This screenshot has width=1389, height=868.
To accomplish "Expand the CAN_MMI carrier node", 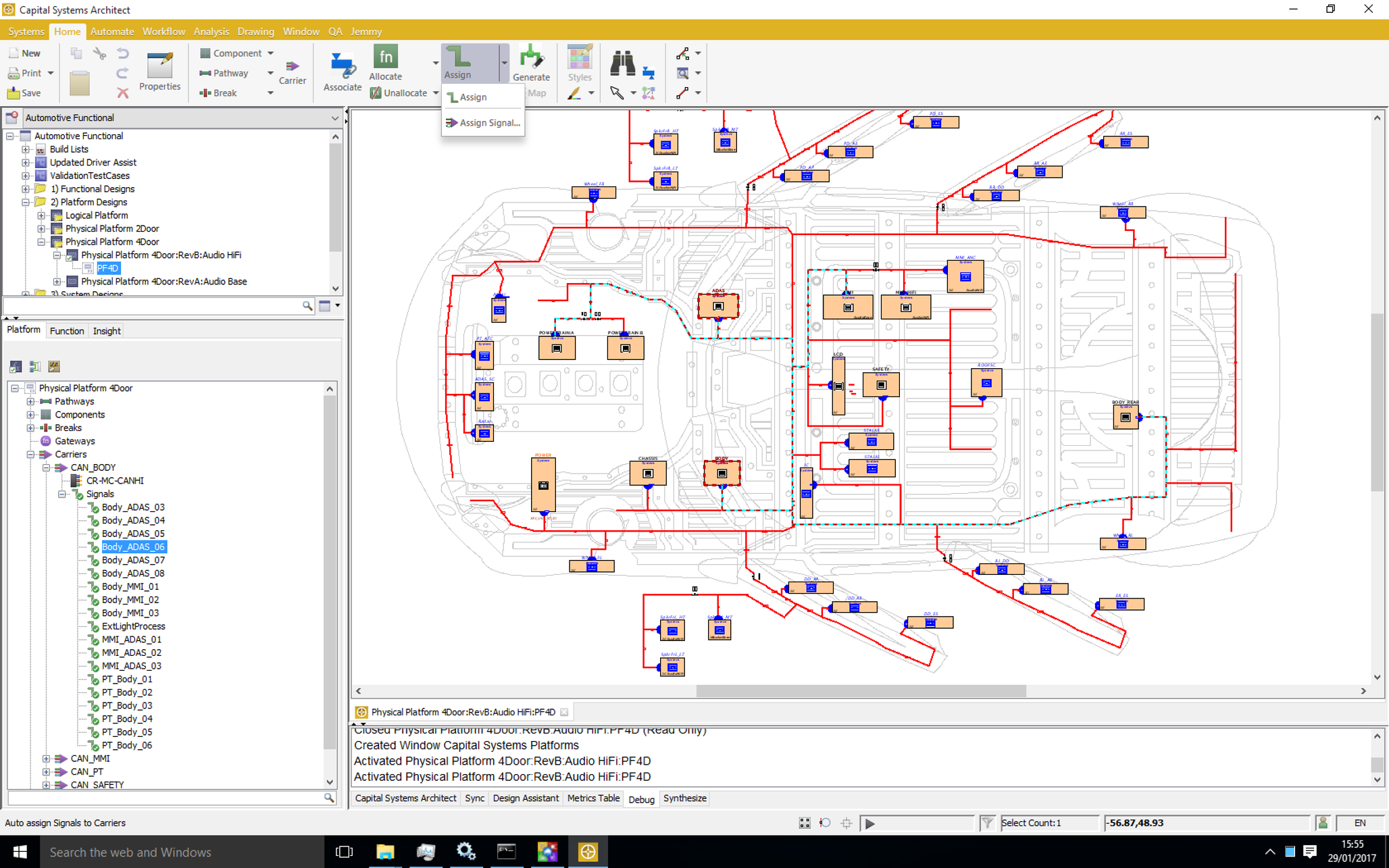I will tap(46, 758).
